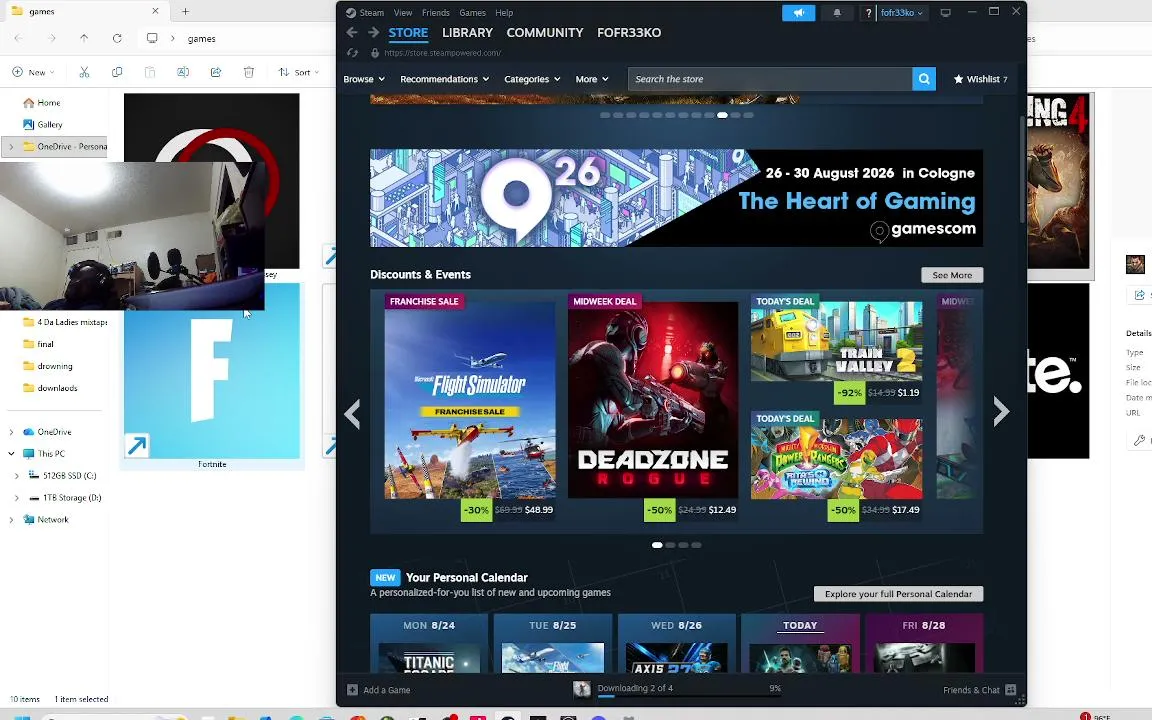This screenshot has width=1152, height=720.
Task: Close the games Explorer tab
Action: click(155, 11)
